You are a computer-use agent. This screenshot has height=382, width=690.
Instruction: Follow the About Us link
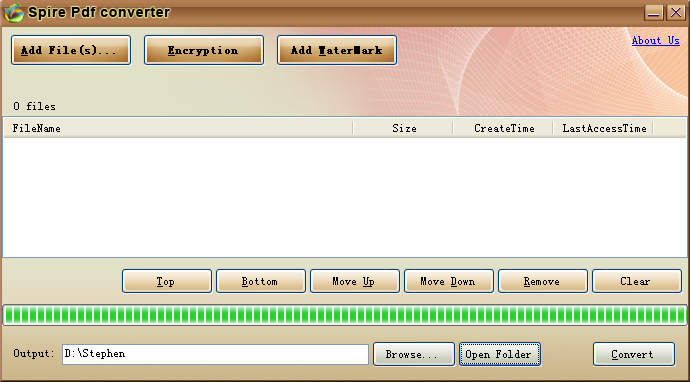(x=656, y=40)
